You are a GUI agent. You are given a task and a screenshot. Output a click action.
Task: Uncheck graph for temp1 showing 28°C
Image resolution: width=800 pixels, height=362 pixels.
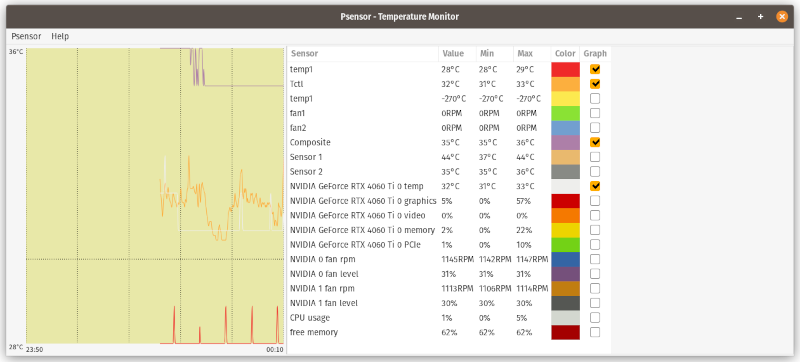pos(595,69)
